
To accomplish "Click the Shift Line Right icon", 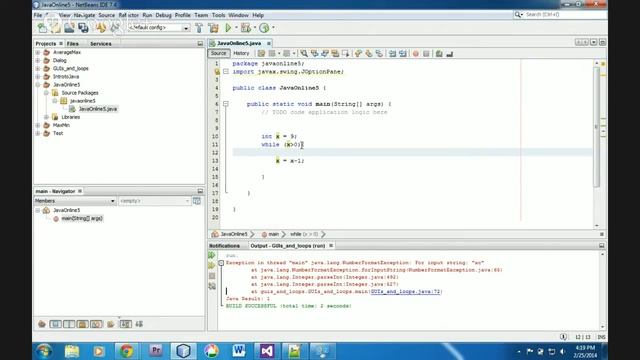I will (x=402, y=53).
